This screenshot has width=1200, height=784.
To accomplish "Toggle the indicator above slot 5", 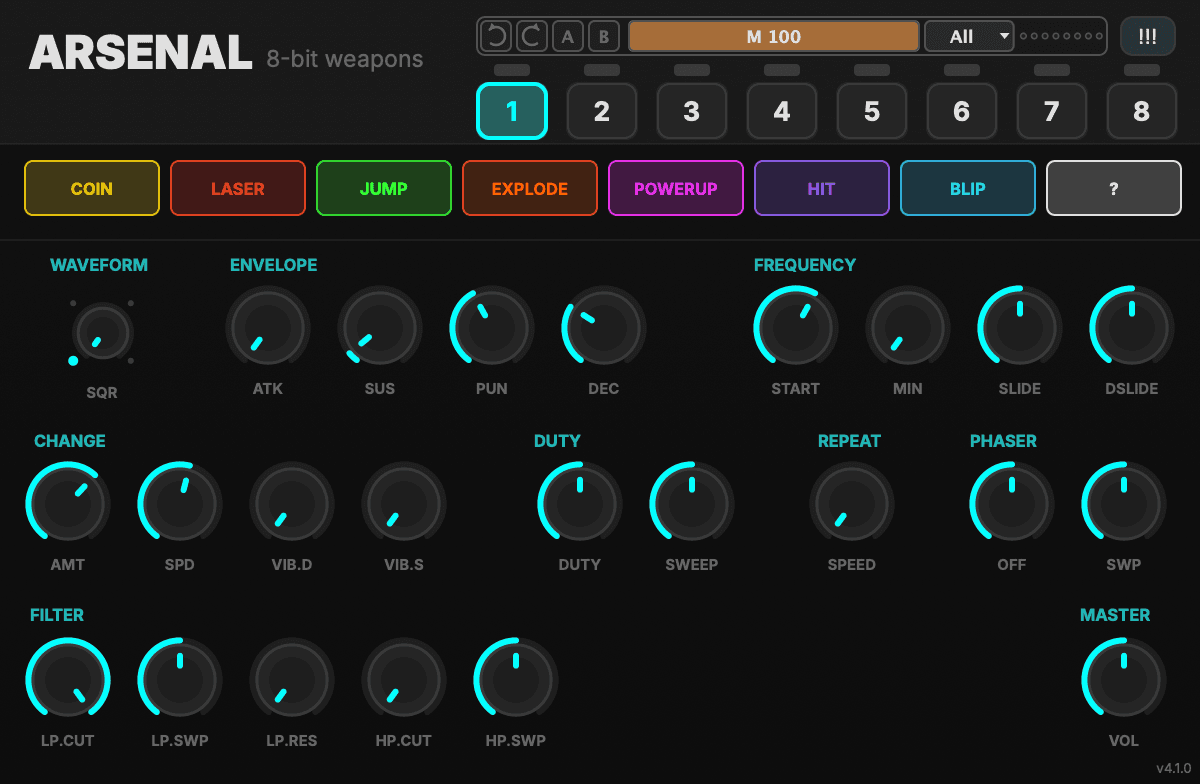I will pyautogui.click(x=872, y=70).
